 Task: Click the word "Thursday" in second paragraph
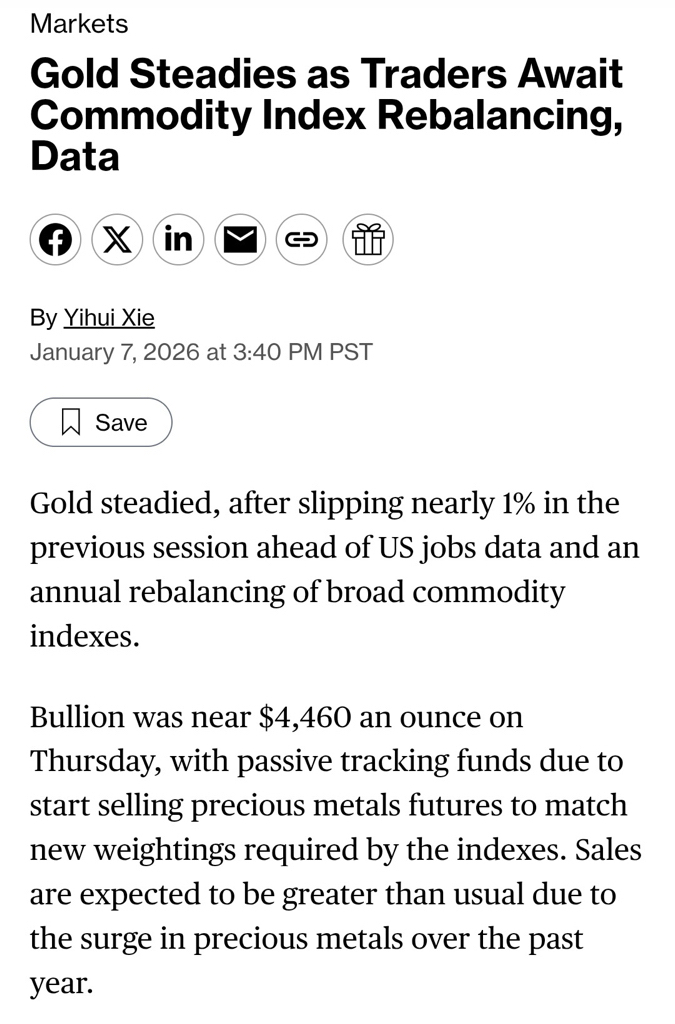(x=91, y=761)
